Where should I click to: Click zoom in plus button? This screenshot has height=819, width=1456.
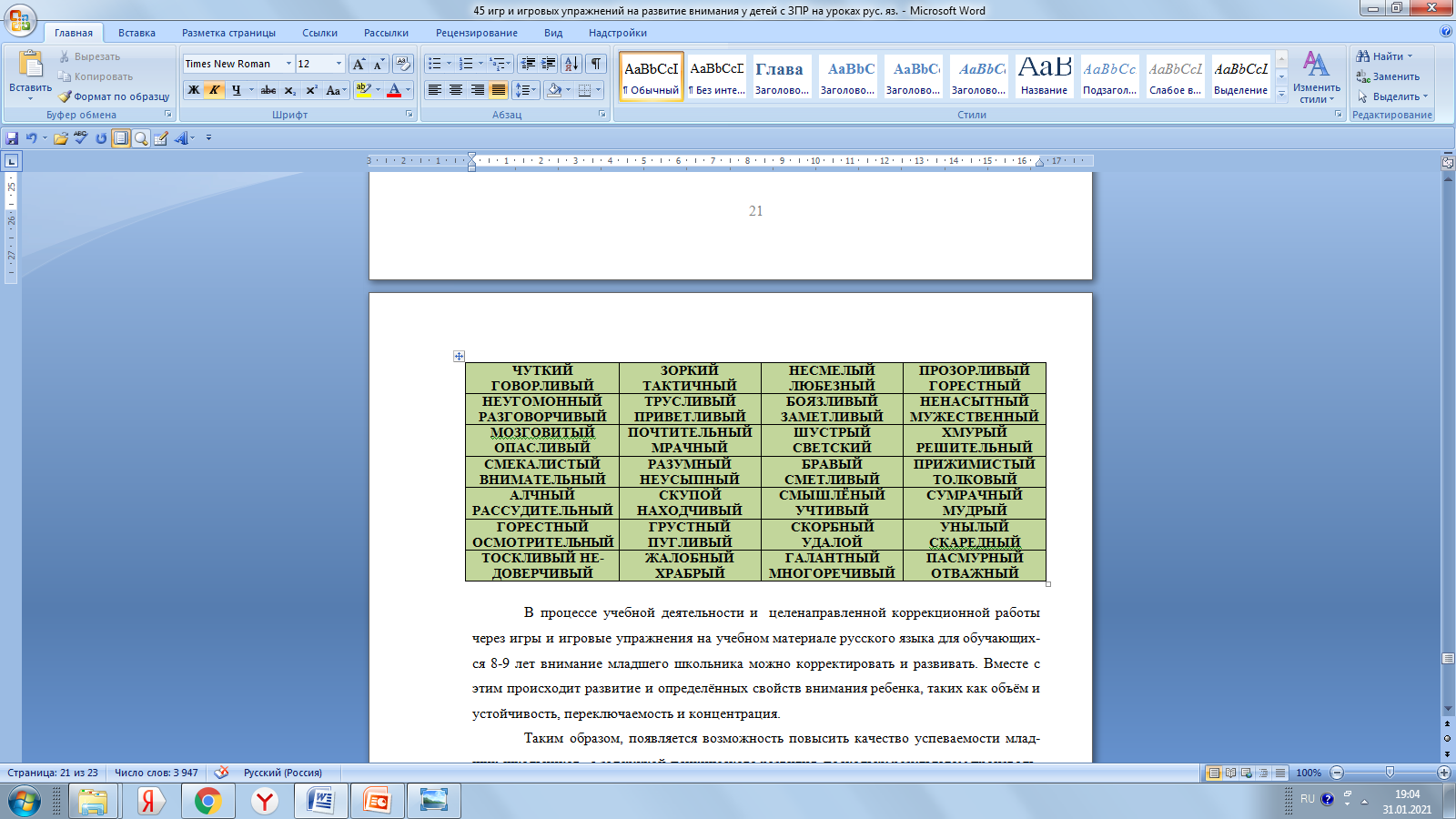tap(1443, 773)
